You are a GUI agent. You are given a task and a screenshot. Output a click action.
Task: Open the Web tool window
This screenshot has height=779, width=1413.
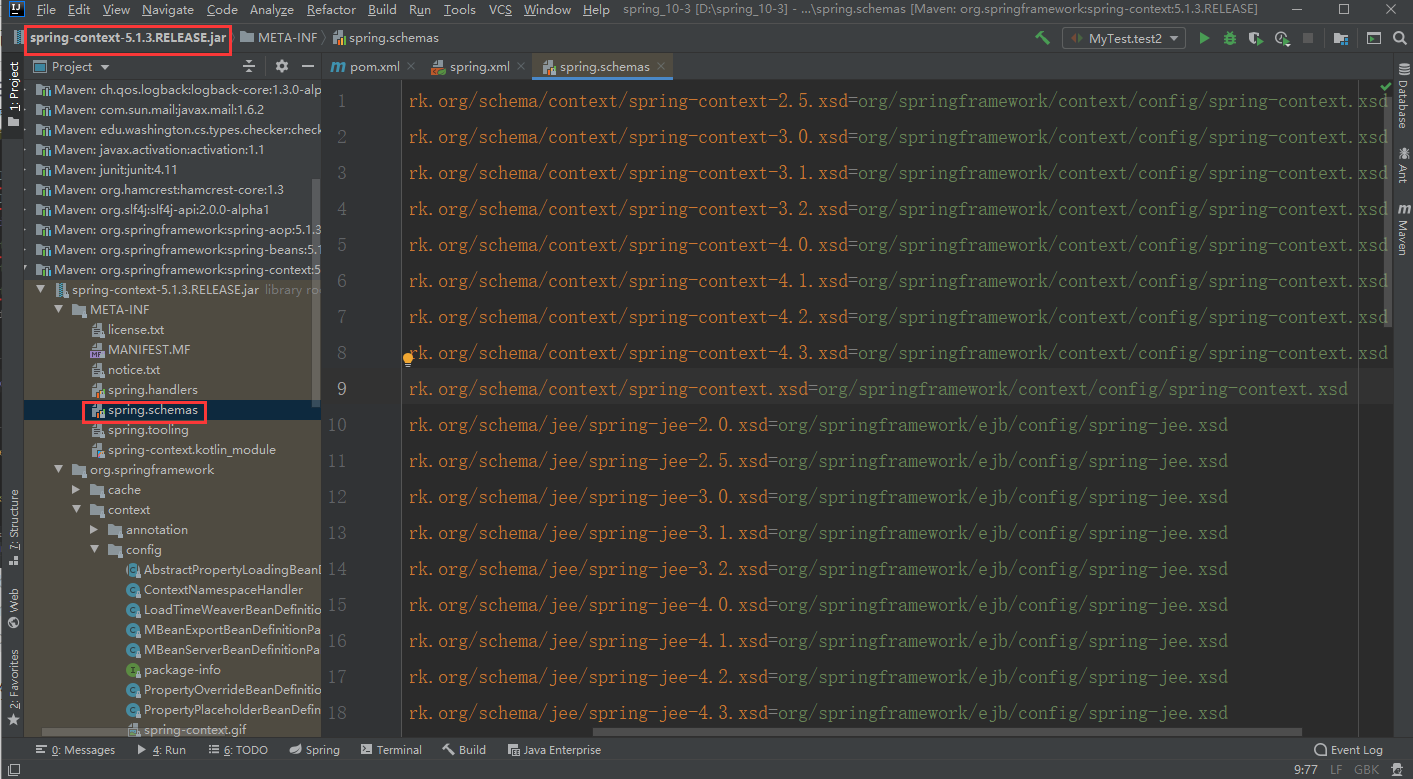point(13,608)
